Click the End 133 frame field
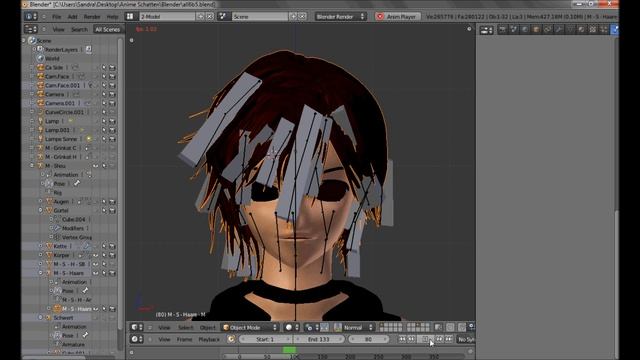This screenshot has width=640, height=360. pyautogui.click(x=319, y=339)
